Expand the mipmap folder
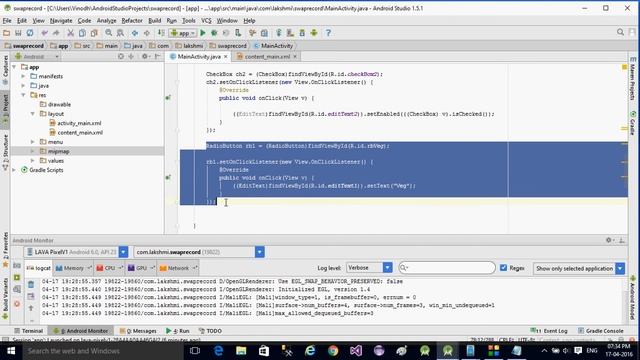Viewport: 640px width, 360px height. tap(33, 151)
